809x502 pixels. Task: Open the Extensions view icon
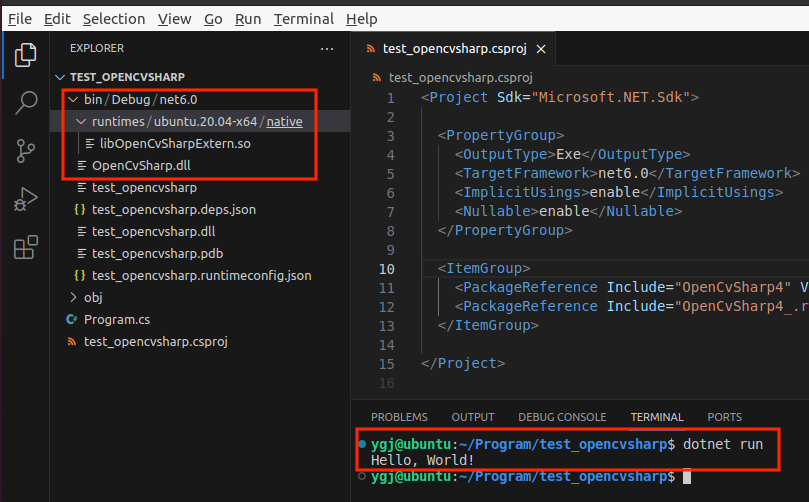25,247
